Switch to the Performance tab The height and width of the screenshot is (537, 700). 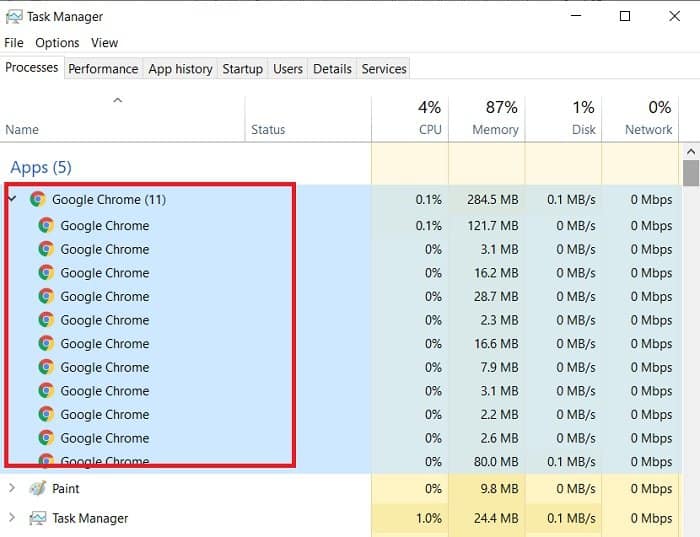[103, 69]
